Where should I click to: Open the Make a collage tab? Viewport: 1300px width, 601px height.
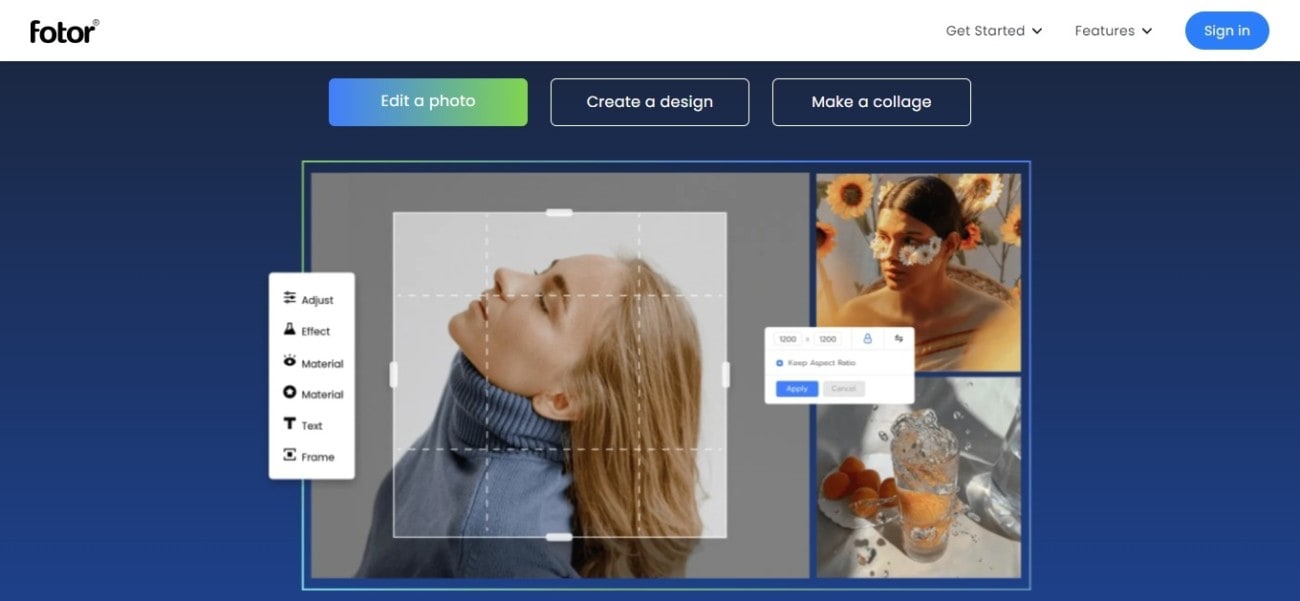[871, 102]
